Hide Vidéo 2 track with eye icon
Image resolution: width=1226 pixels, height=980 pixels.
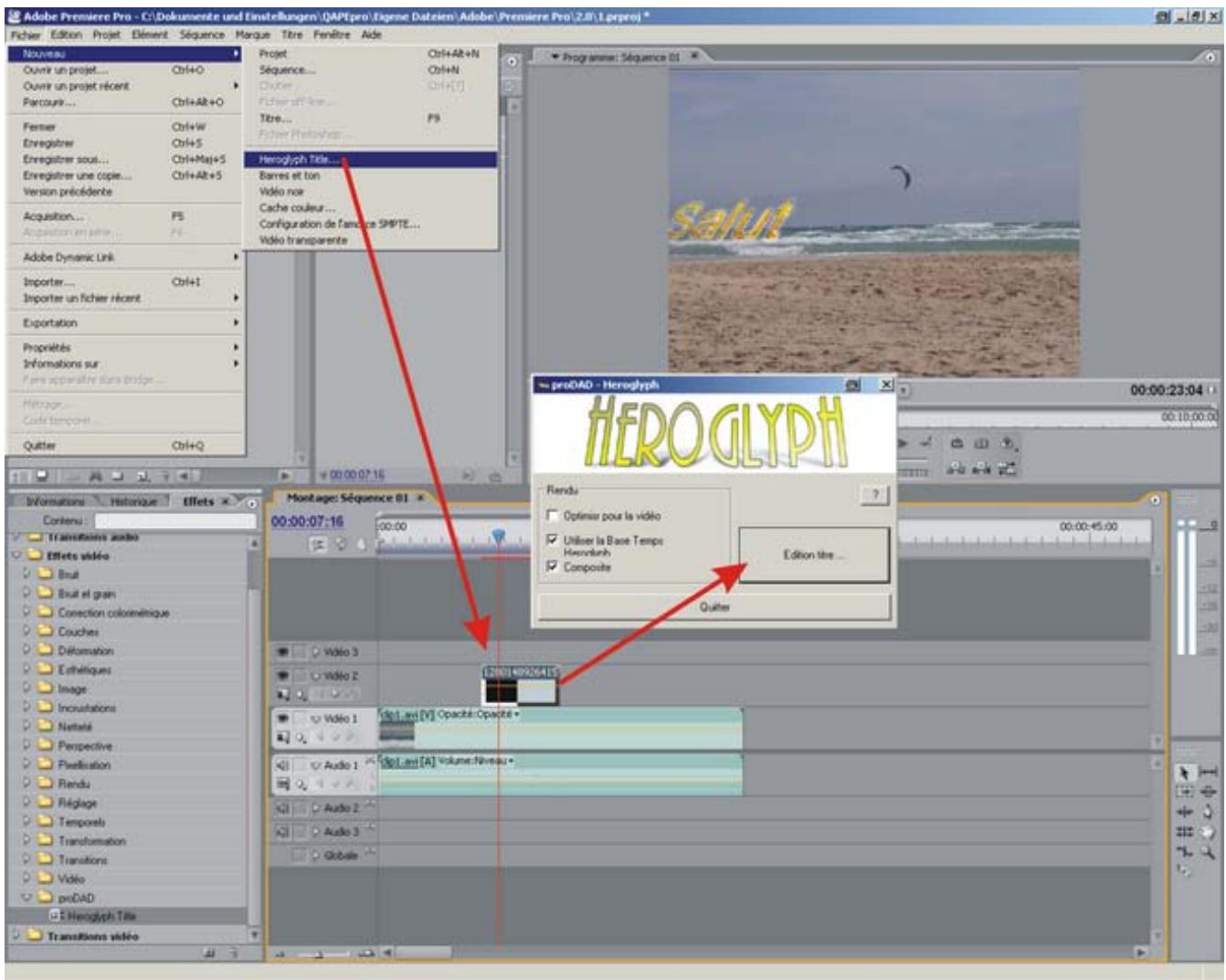coord(283,676)
